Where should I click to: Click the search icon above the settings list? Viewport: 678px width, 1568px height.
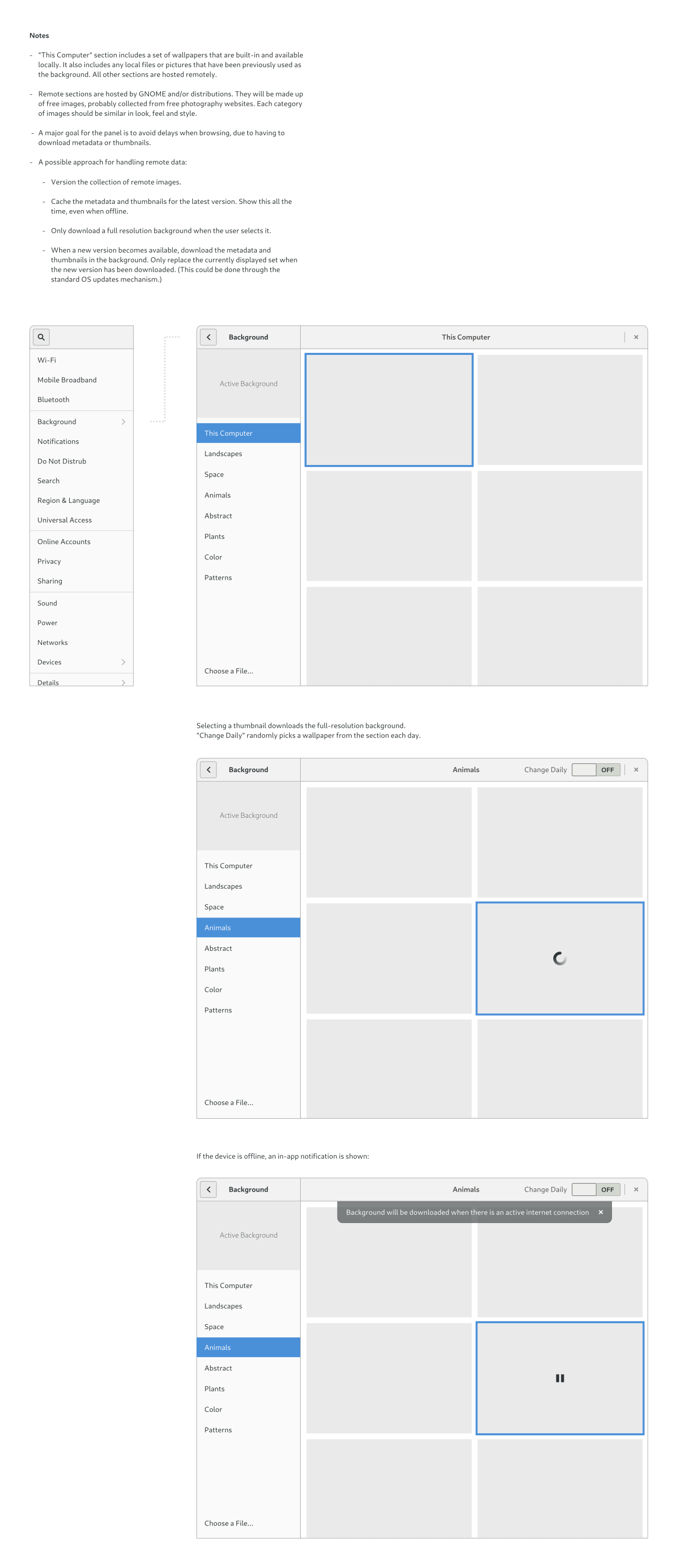tap(41, 337)
